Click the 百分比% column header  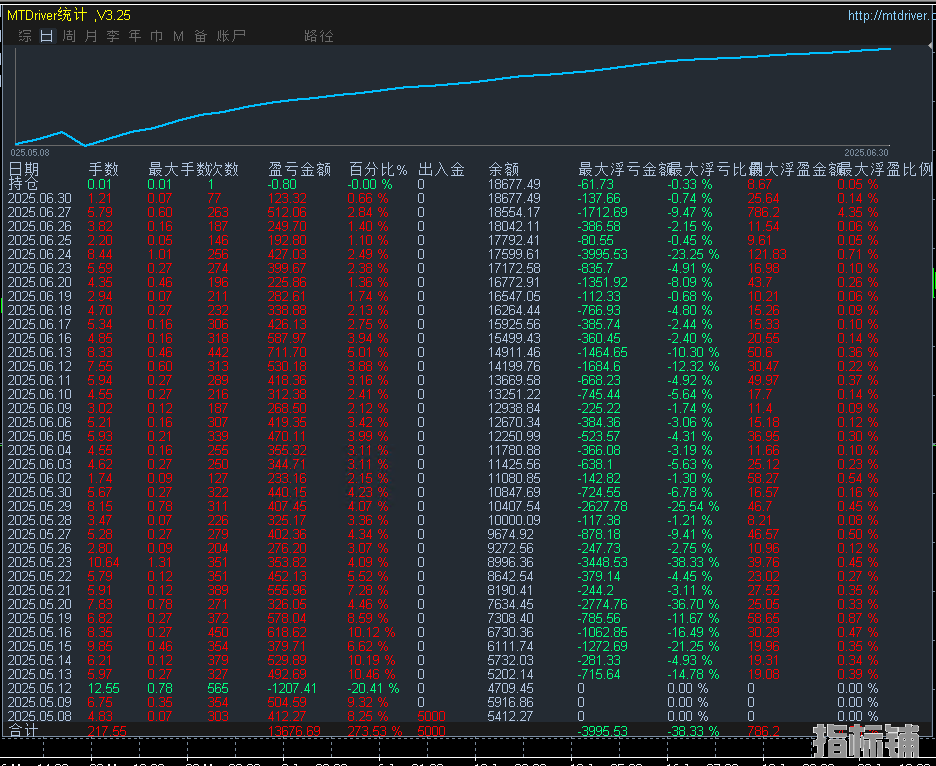click(378, 170)
